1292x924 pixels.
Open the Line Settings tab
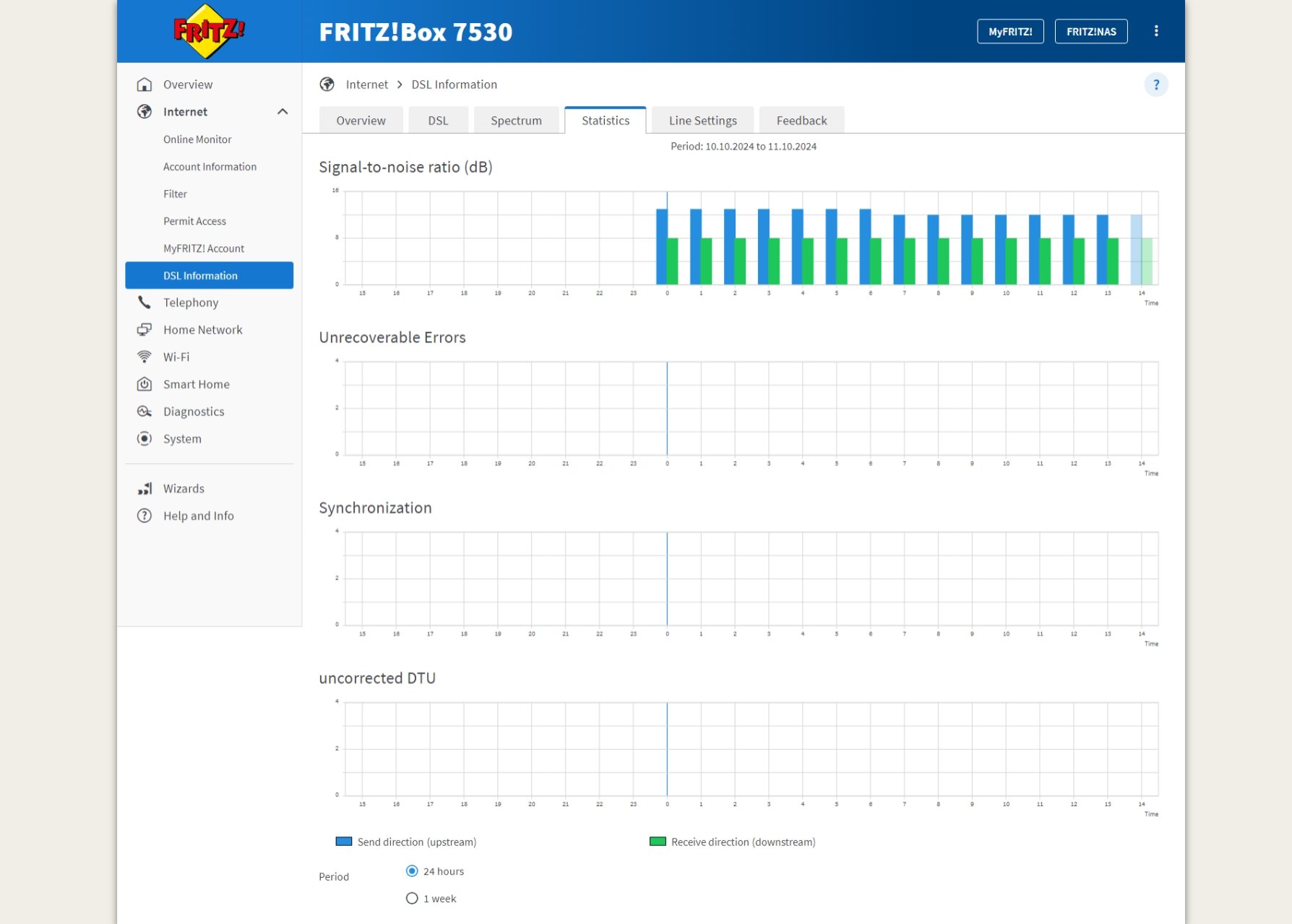pos(702,121)
